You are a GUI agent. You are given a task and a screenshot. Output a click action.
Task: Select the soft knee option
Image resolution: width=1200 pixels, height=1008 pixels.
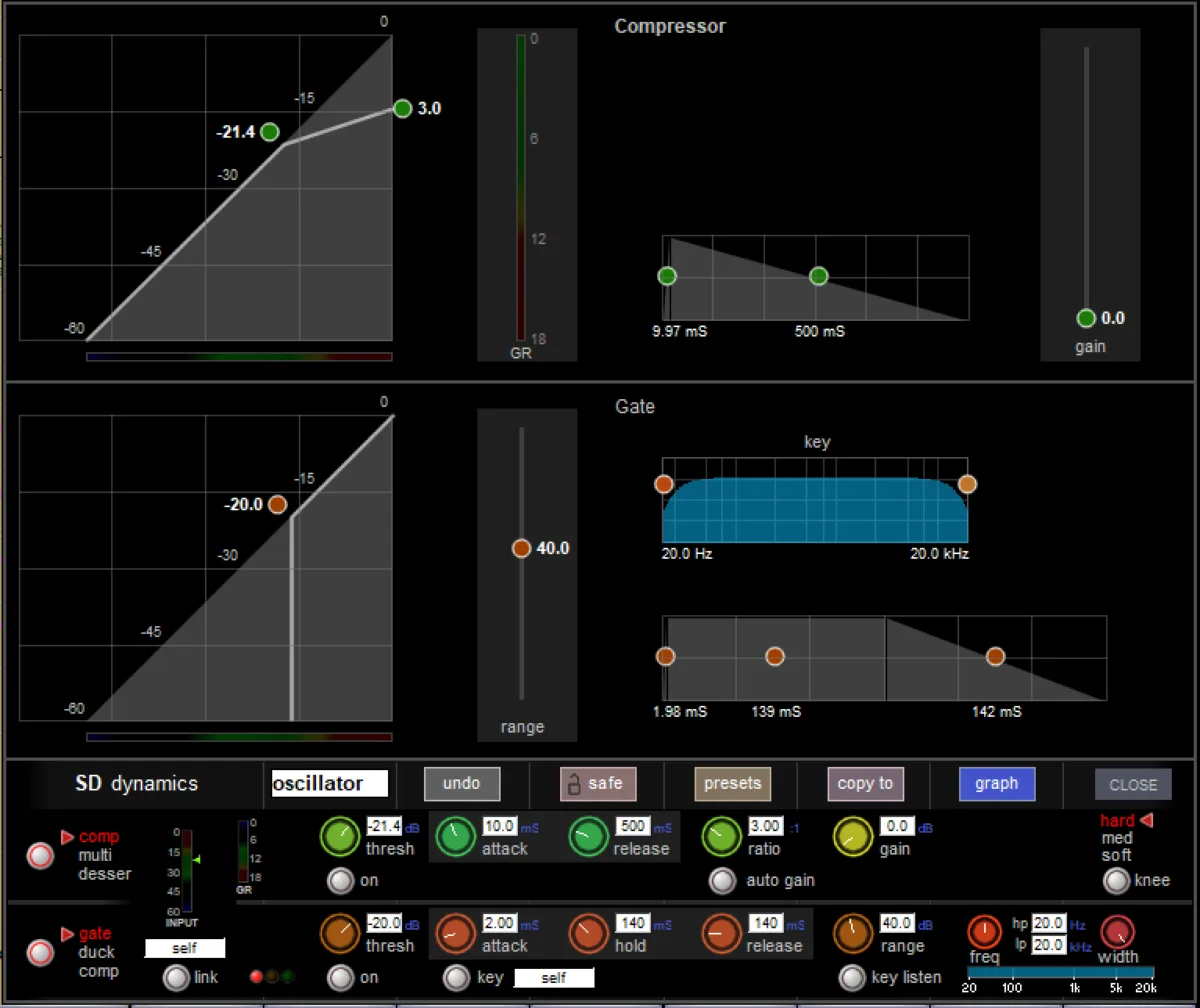pyautogui.click(x=1116, y=855)
